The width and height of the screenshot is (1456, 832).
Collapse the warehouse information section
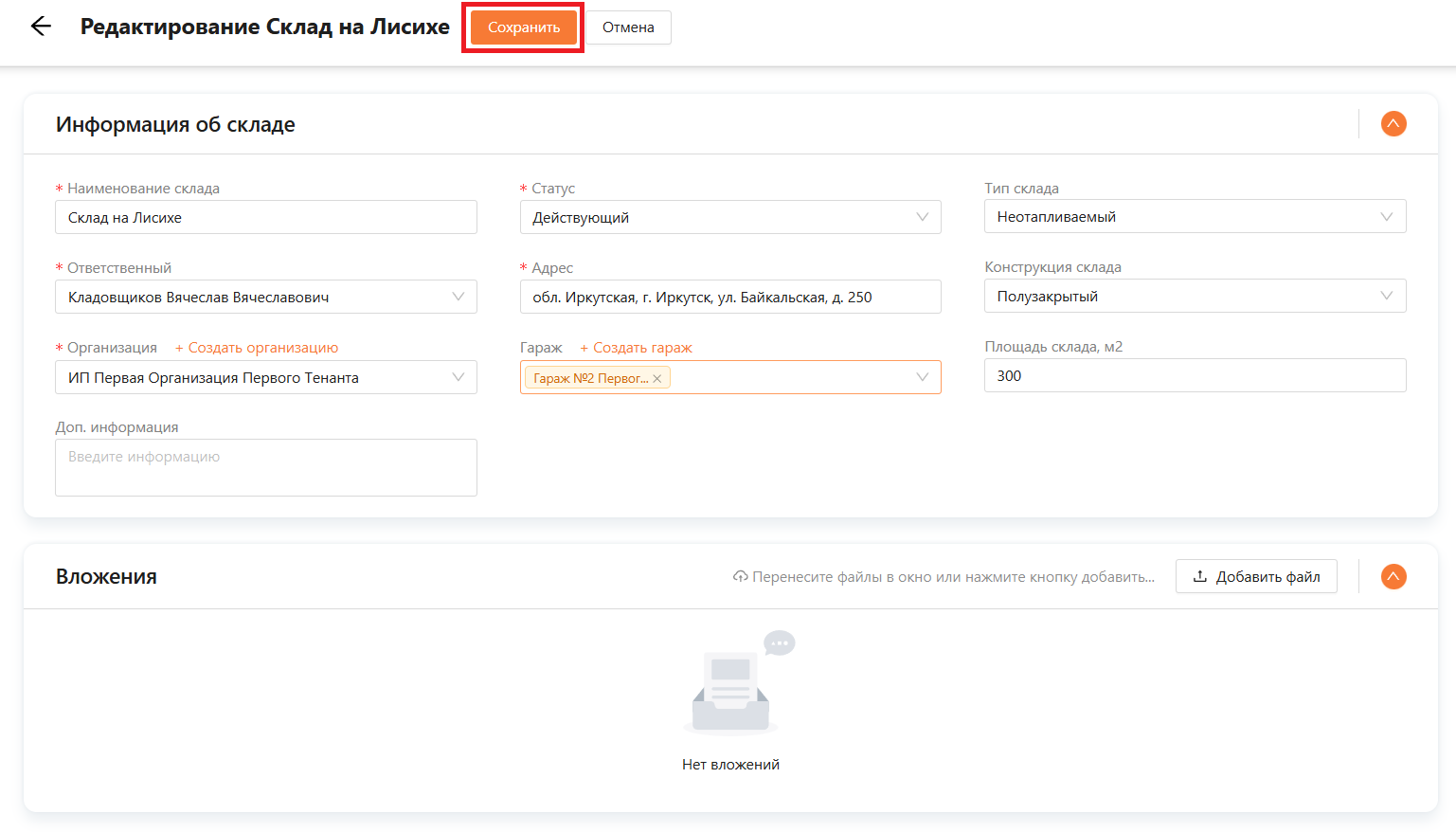(1393, 124)
